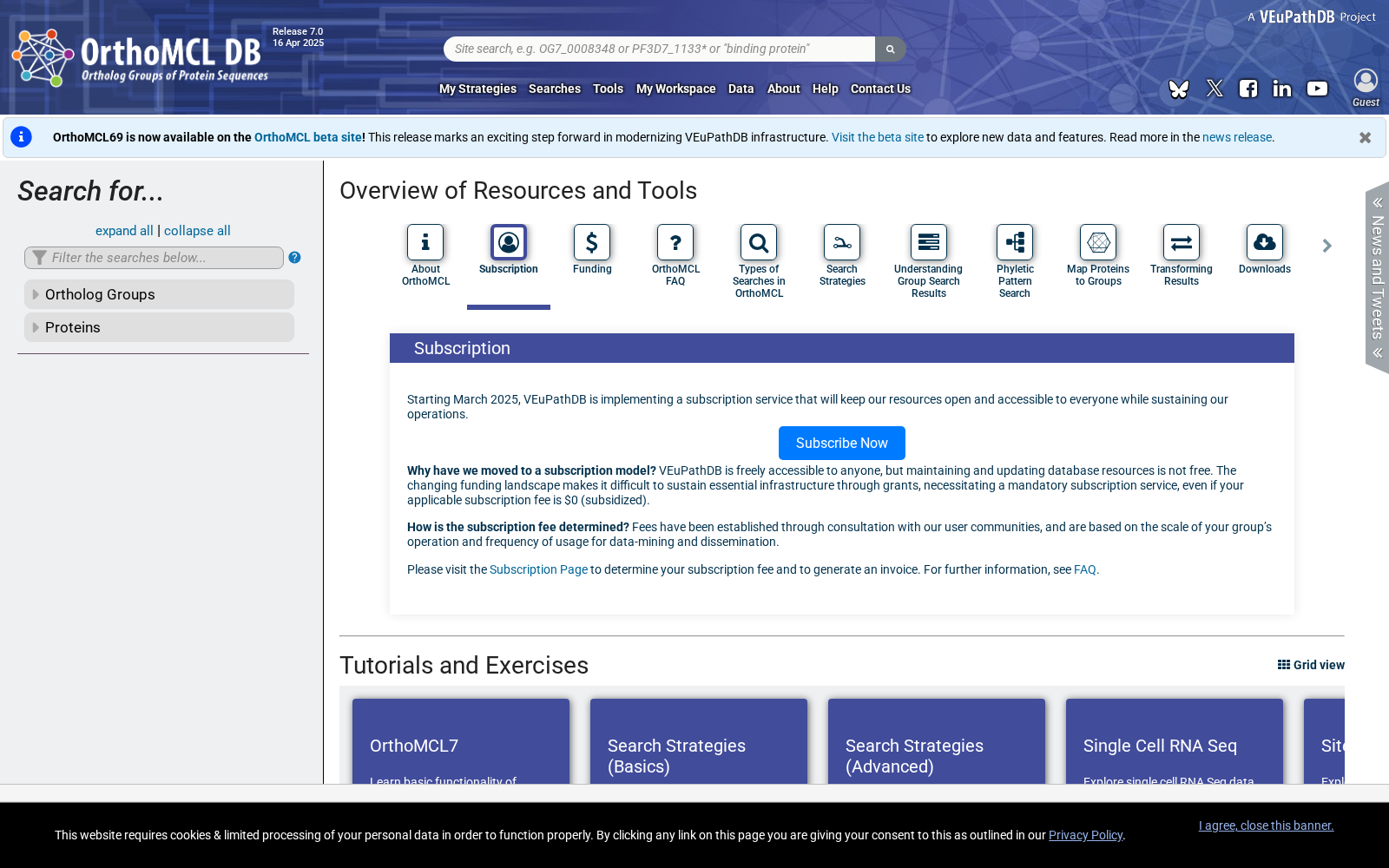
Task: Open the Tools menu
Action: tap(608, 89)
